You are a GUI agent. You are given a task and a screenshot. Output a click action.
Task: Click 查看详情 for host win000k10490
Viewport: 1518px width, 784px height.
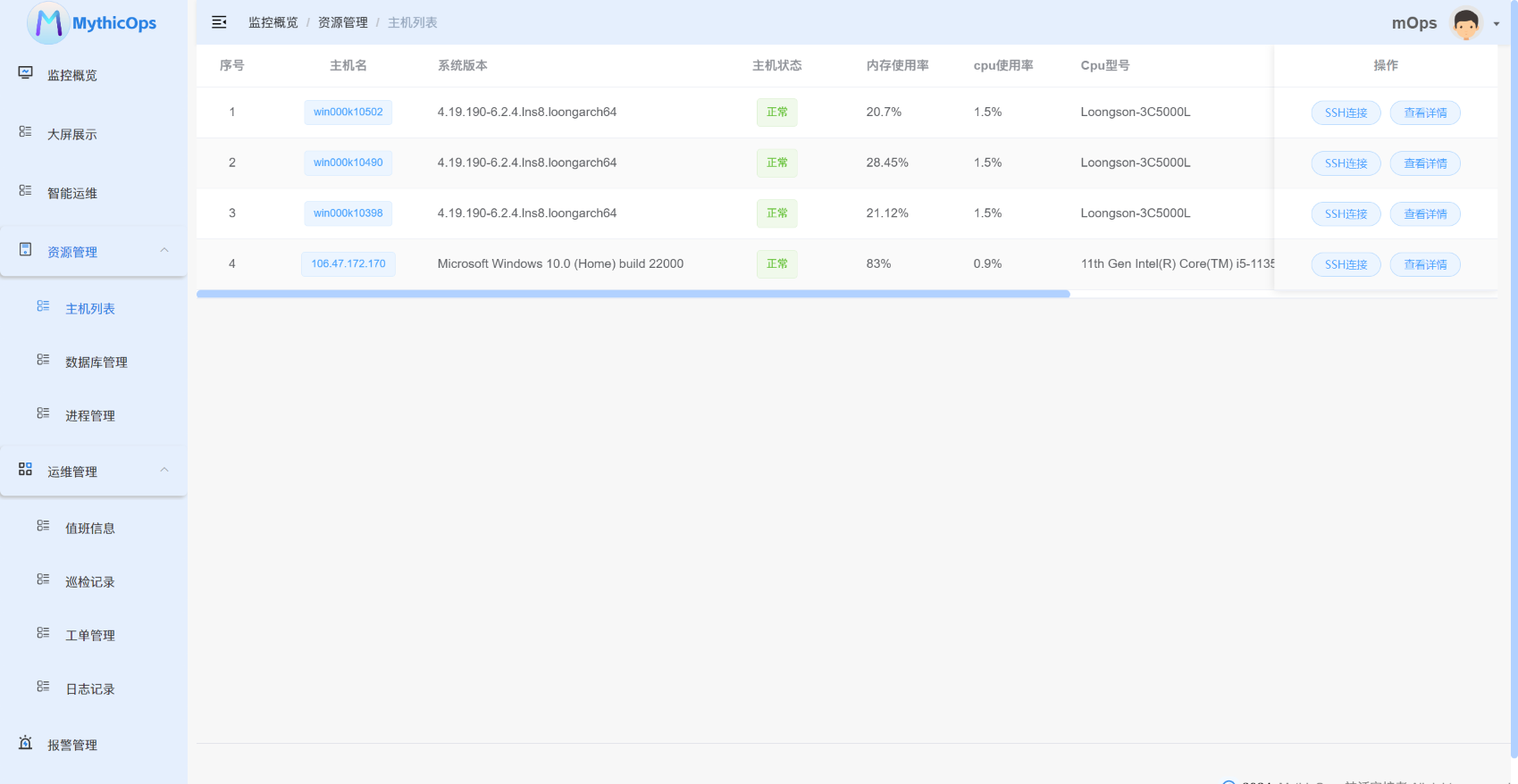(x=1425, y=163)
